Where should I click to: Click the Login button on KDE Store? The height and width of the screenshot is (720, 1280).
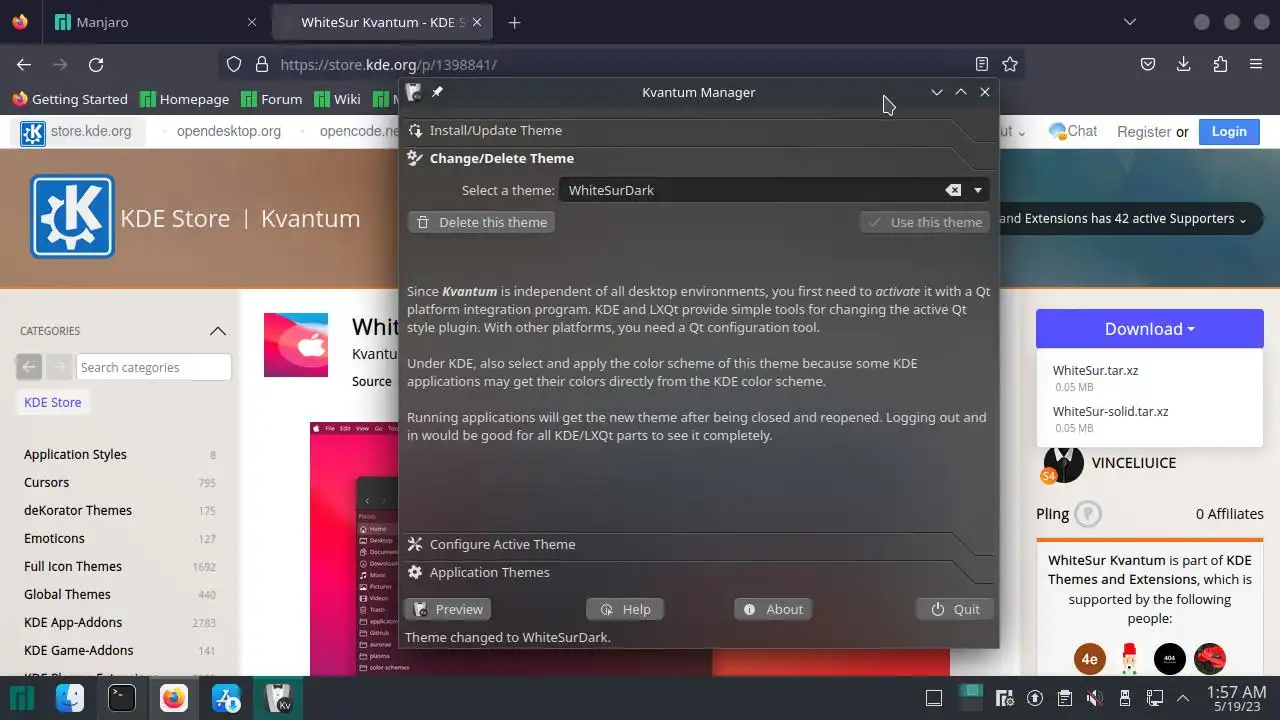click(x=1229, y=131)
